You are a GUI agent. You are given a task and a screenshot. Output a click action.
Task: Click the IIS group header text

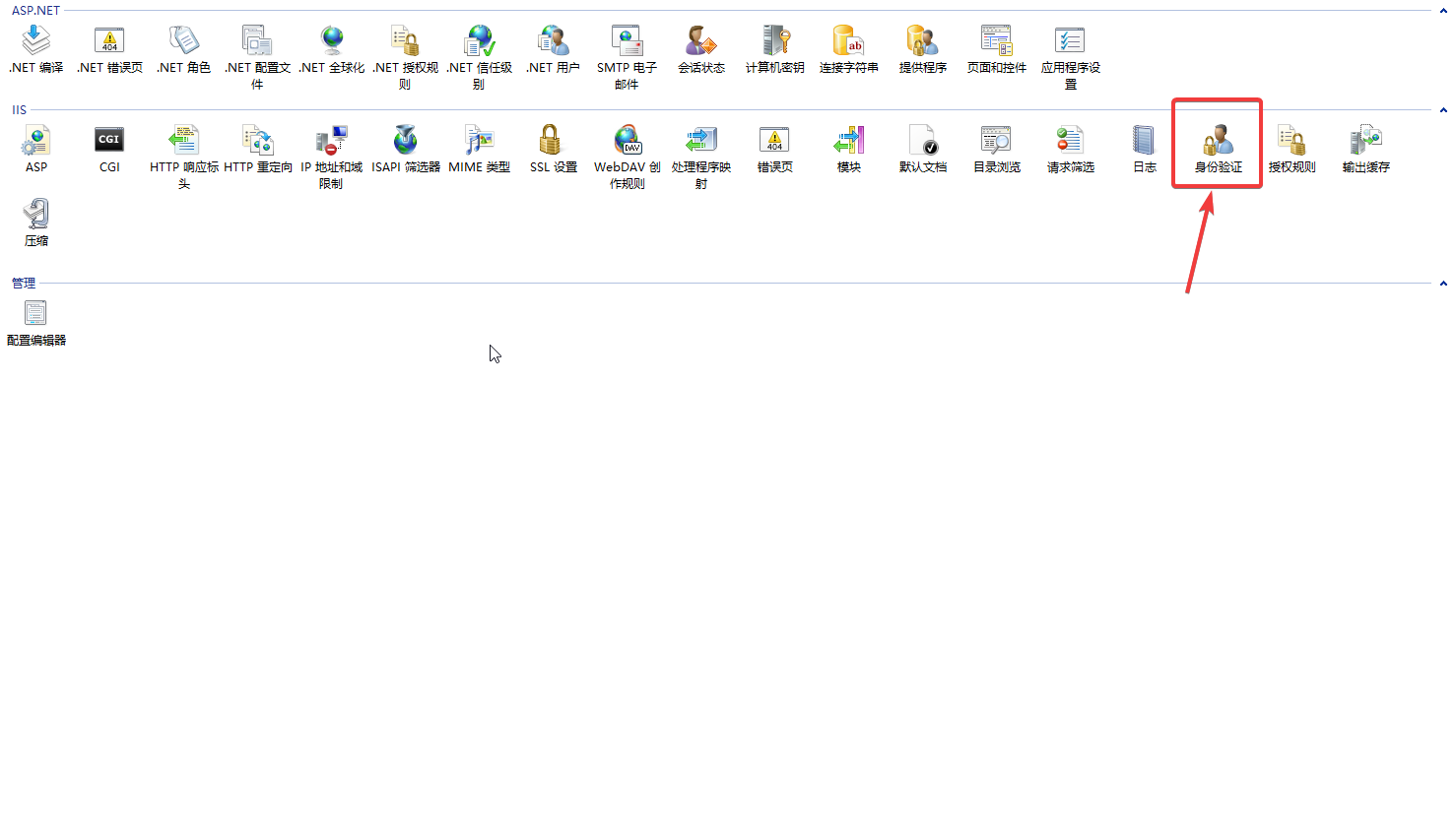click(x=19, y=110)
